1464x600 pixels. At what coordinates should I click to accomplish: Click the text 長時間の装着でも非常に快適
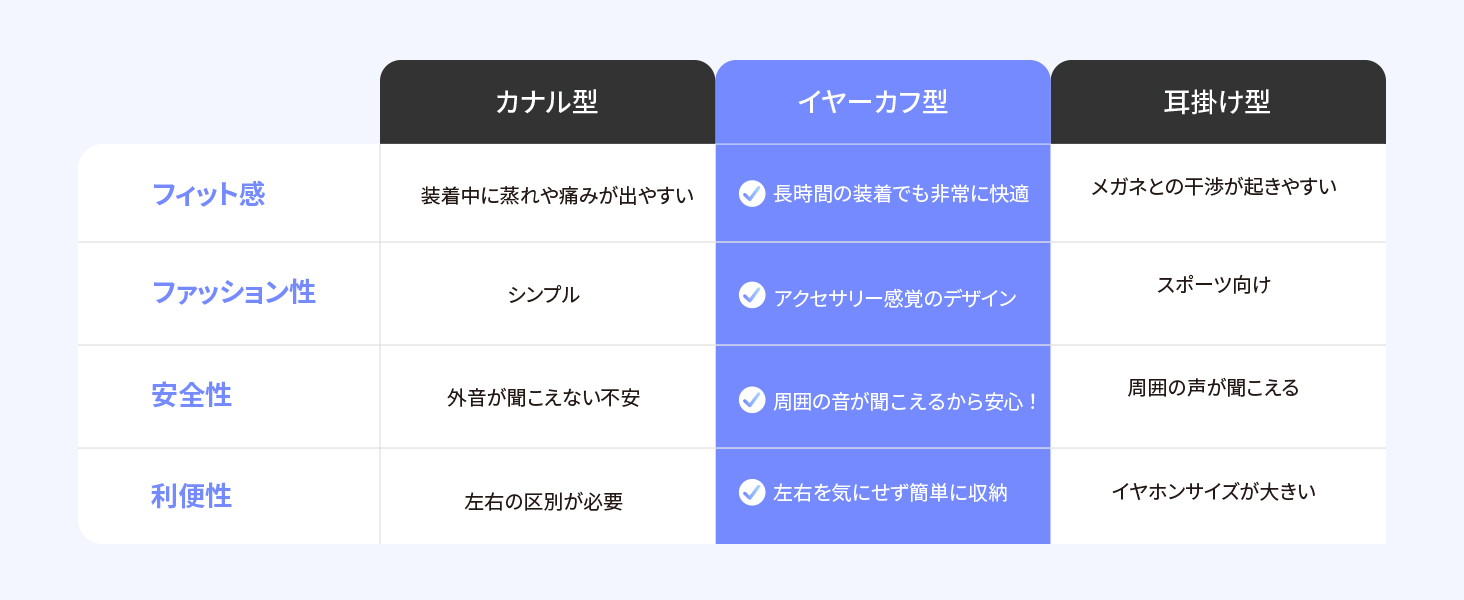(901, 194)
